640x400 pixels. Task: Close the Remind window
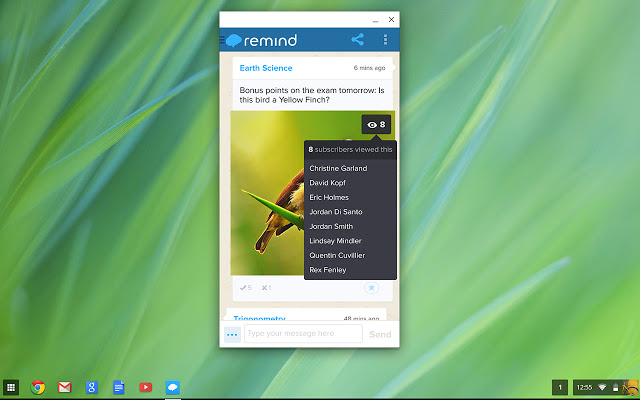(391, 20)
